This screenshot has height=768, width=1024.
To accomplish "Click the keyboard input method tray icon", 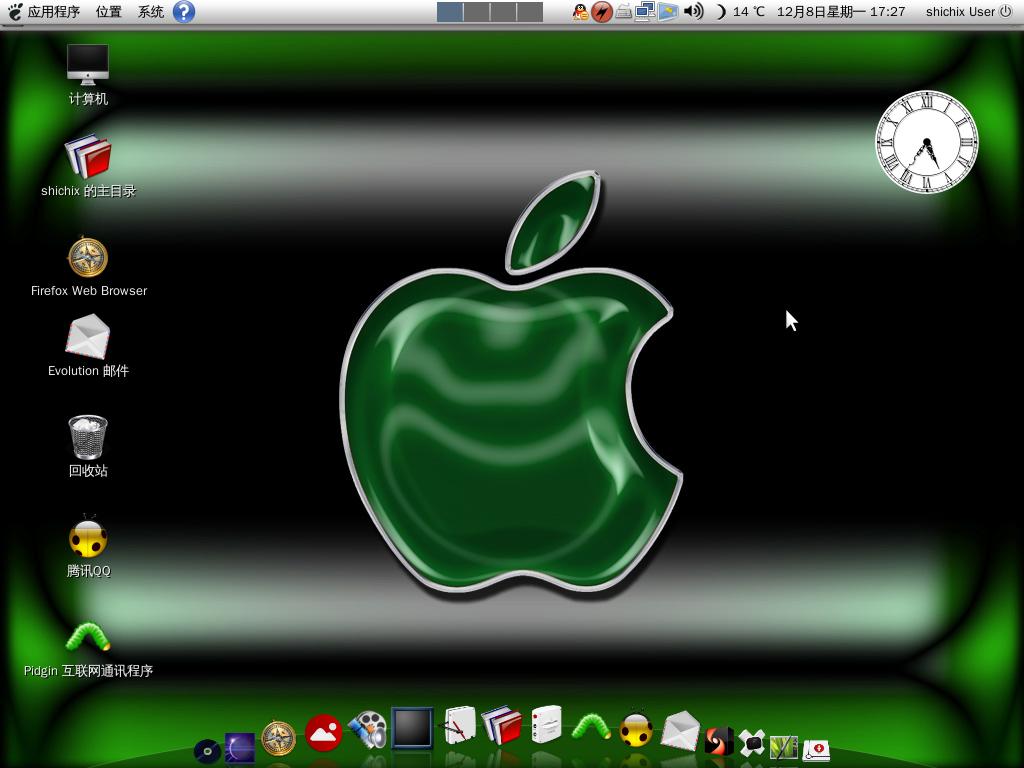I will (x=624, y=12).
